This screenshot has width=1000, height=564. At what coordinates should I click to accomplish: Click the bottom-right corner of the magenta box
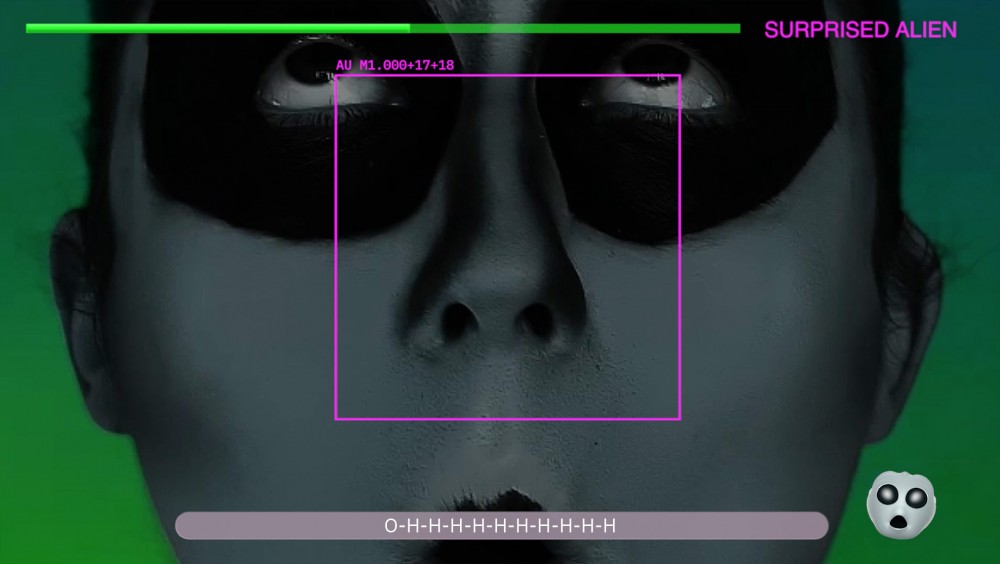tap(680, 418)
